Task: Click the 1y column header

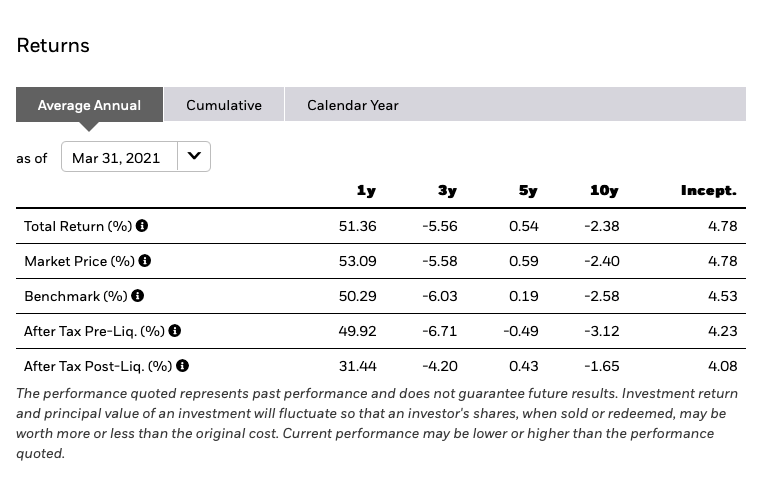Action: [x=366, y=191]
